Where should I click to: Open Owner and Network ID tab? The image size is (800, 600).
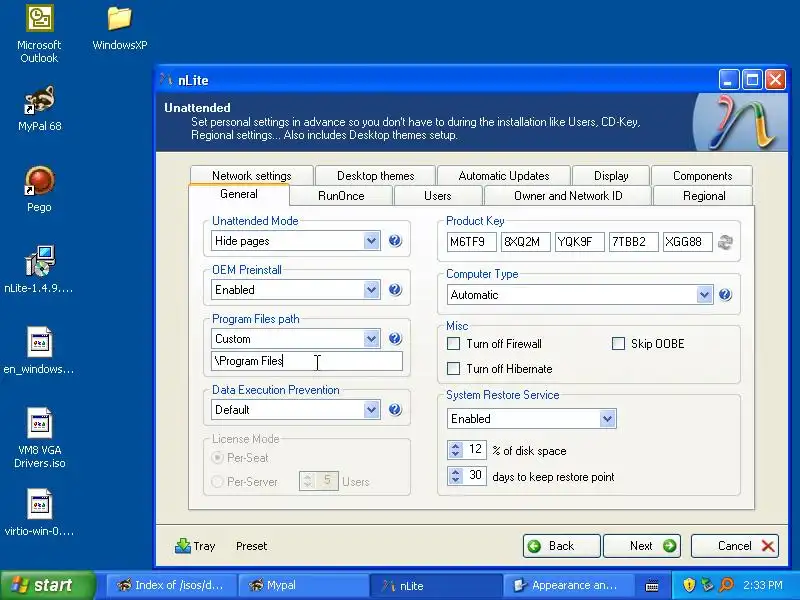click(568, 196)
